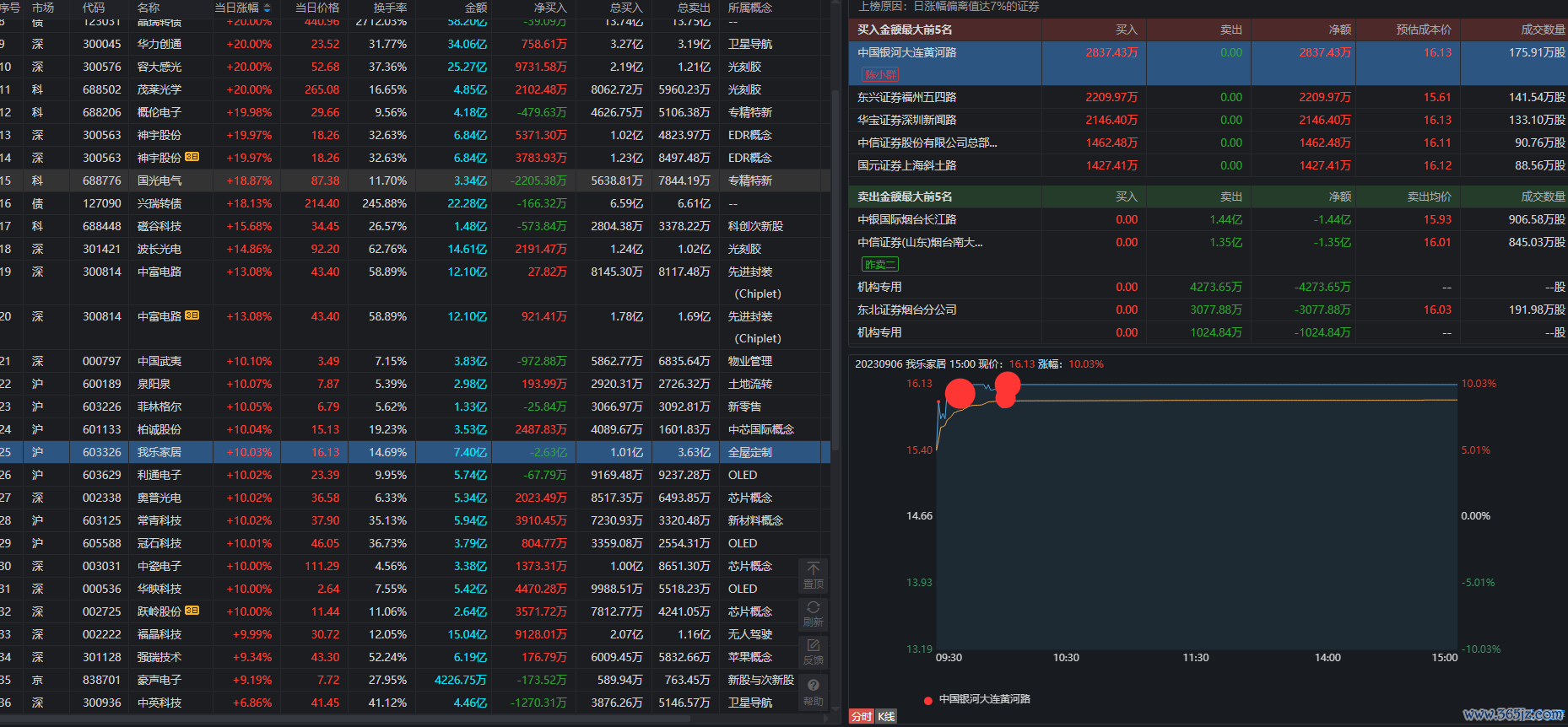Switch to the K线 chart tab

point(886,716)
